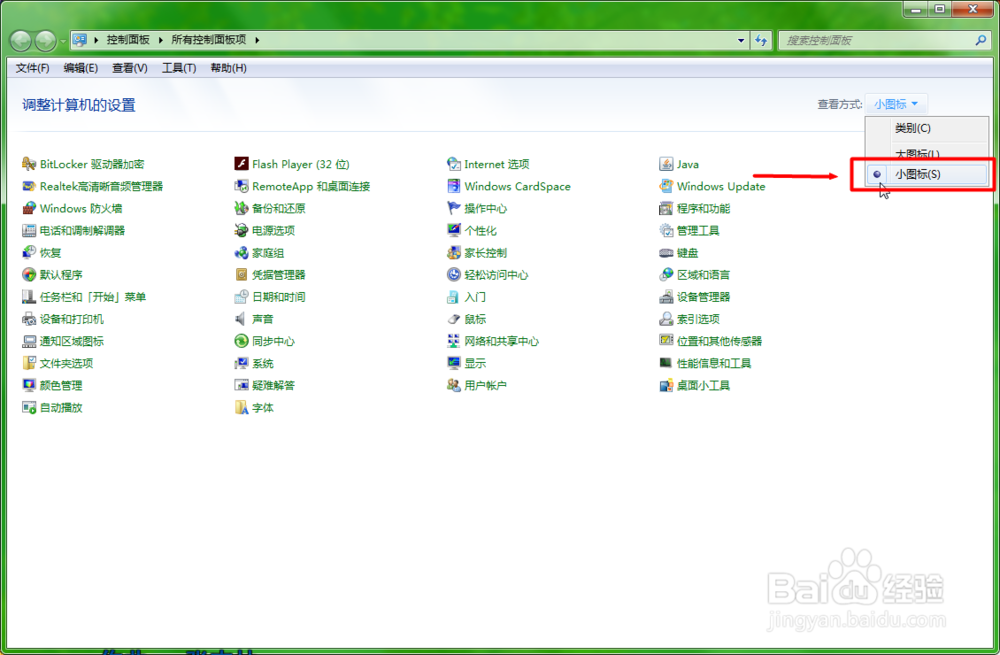Open the 查看(V) menu
This screenshot has width=1000, height=655.
point(128,68)
